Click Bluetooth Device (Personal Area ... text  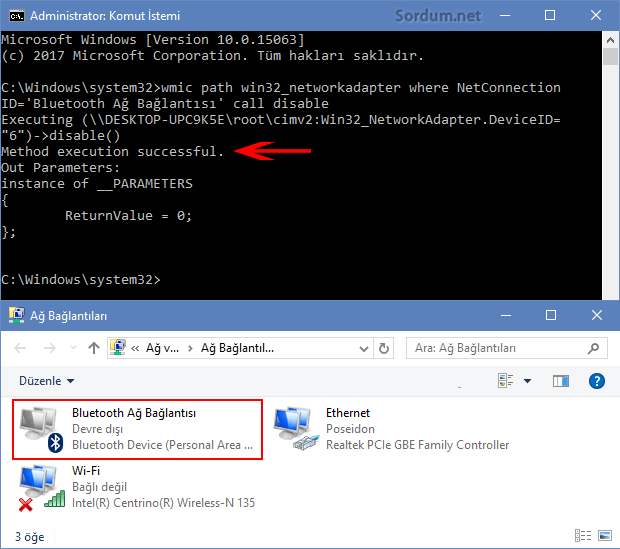162,445
